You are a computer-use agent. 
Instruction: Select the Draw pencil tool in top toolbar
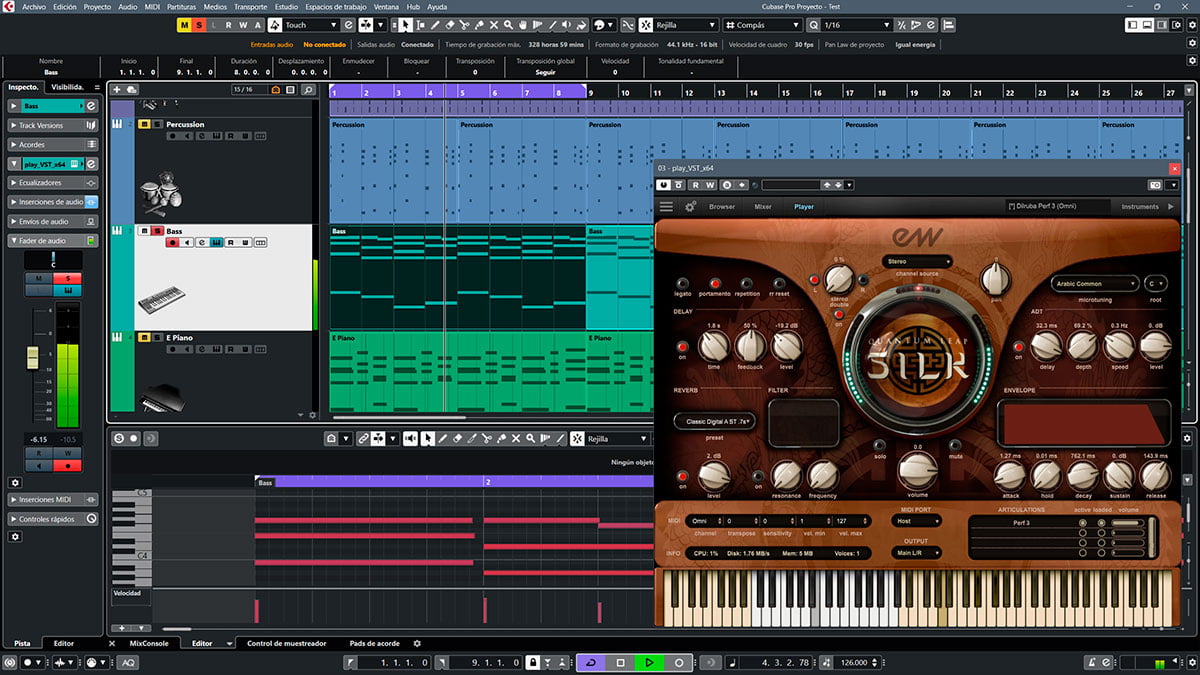[433, 24]
